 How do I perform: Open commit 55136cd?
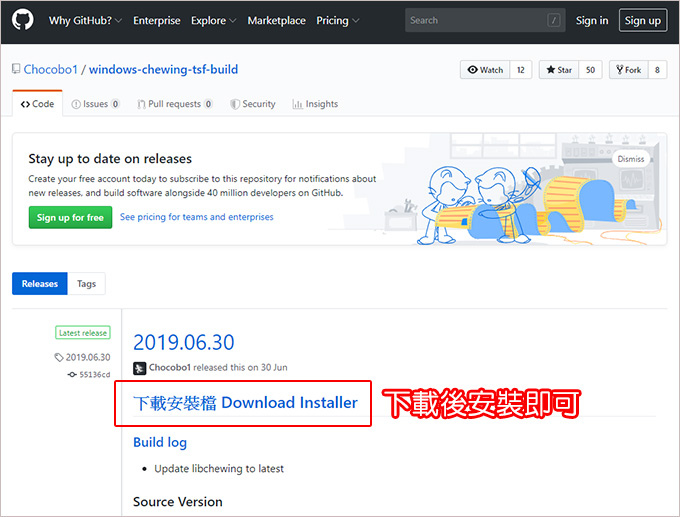point(89,374)
